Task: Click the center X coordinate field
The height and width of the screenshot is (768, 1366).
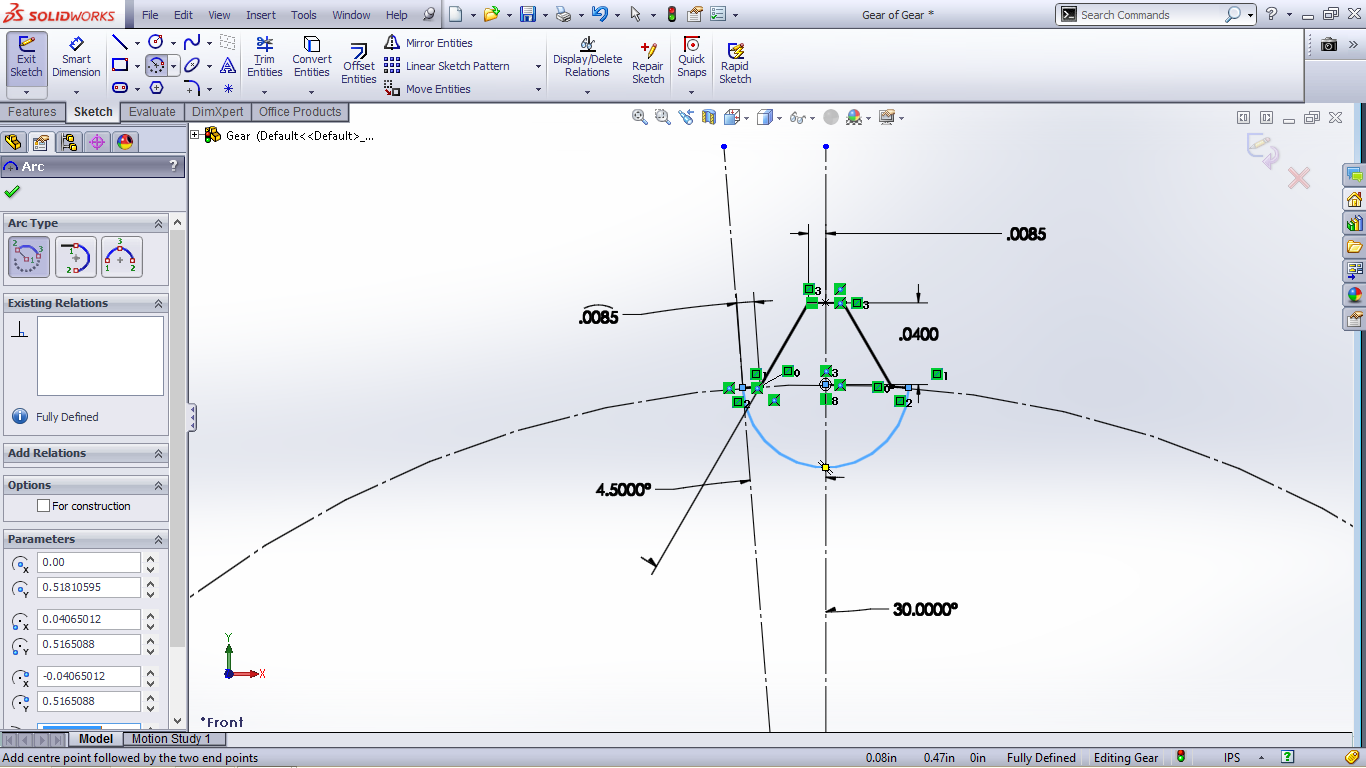Action: coord(88,563)
